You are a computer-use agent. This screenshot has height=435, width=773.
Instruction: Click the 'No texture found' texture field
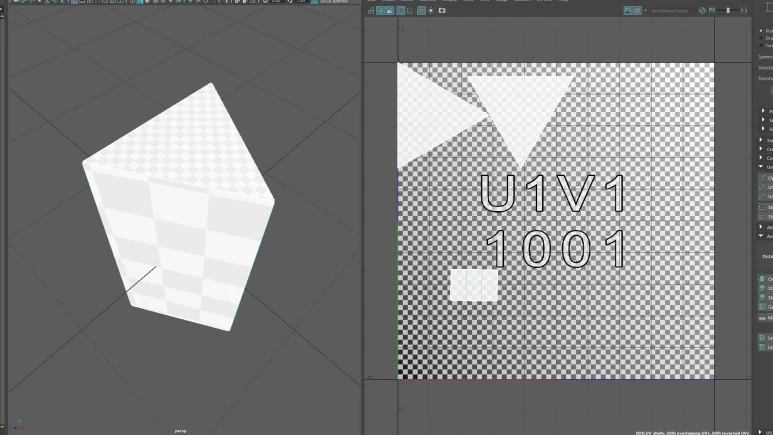669,11
